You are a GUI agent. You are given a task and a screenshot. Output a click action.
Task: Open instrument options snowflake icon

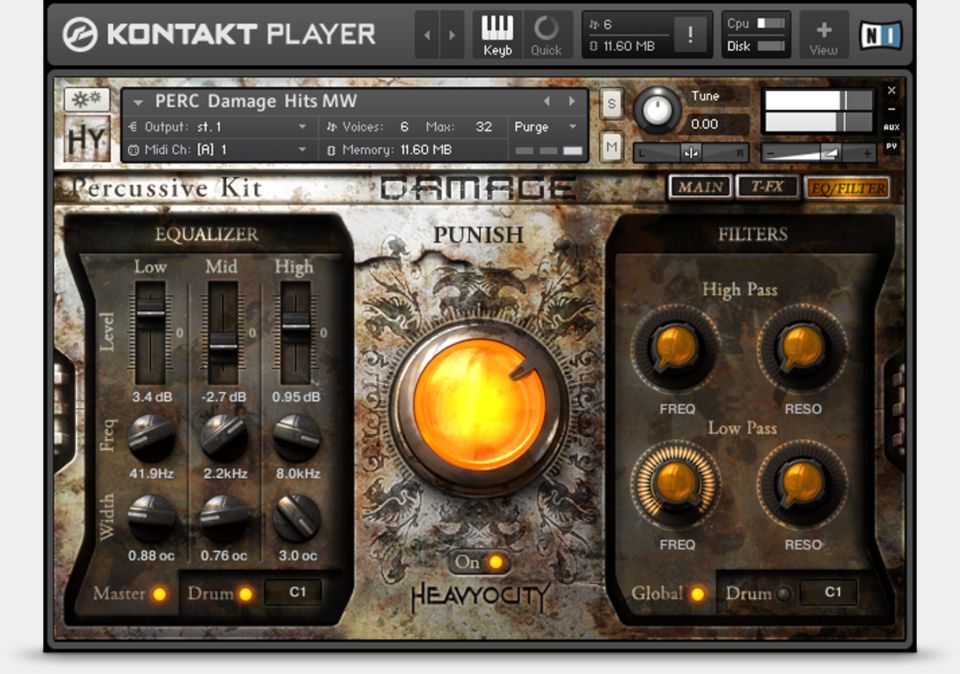[x=86, y=100]
